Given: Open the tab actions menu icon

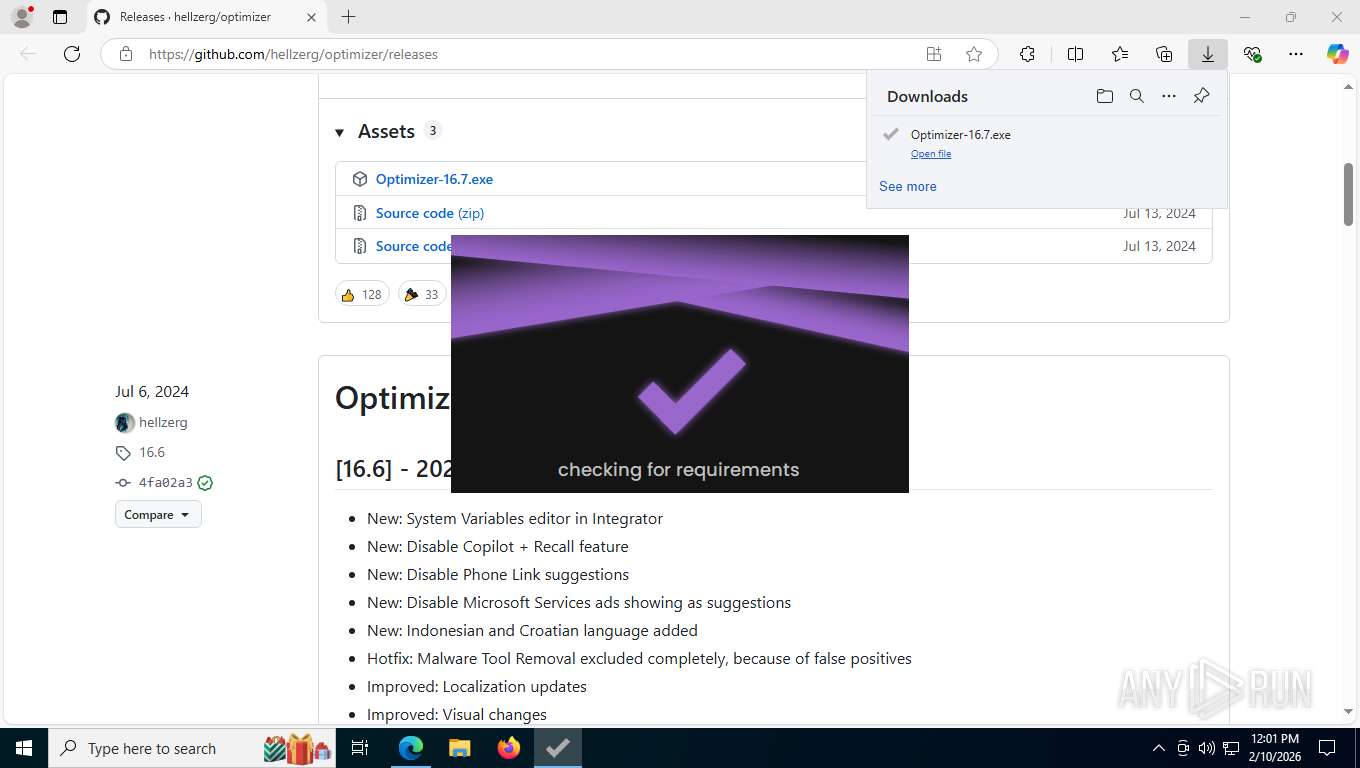Looking at the screenshot, I should [x=60, y=17].
